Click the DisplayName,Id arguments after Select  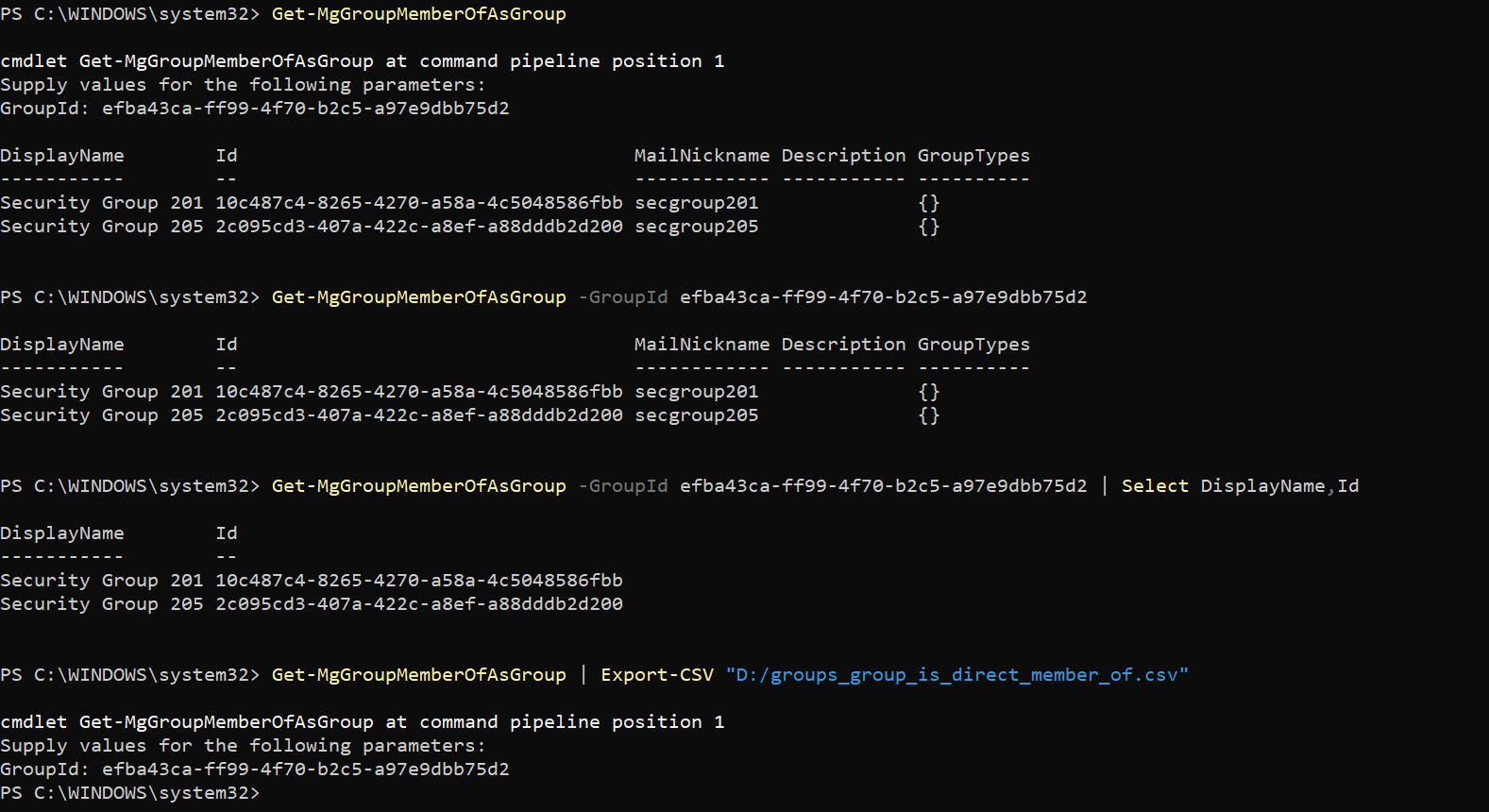click(1279, 486)
